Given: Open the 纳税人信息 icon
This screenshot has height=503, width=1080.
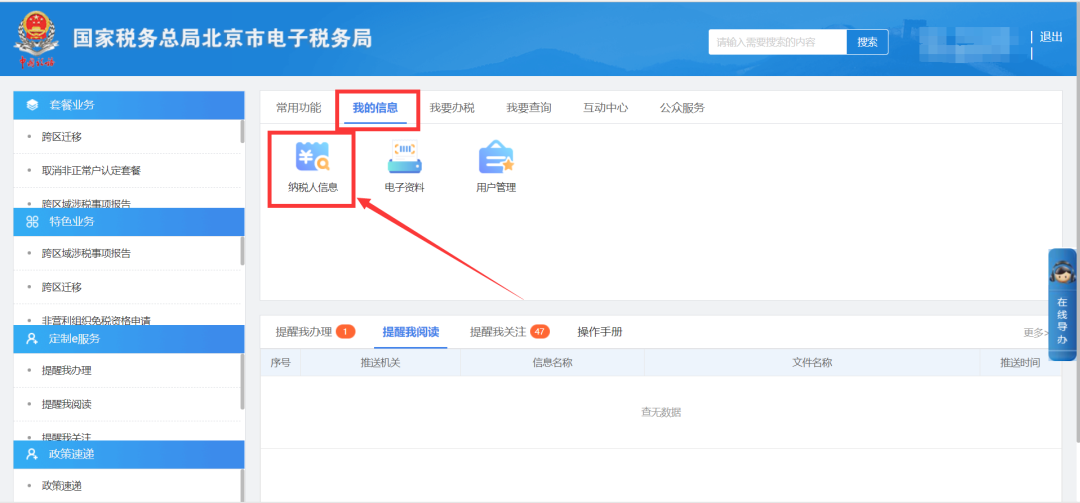Looking at the screenshot, I should (312, 160).
